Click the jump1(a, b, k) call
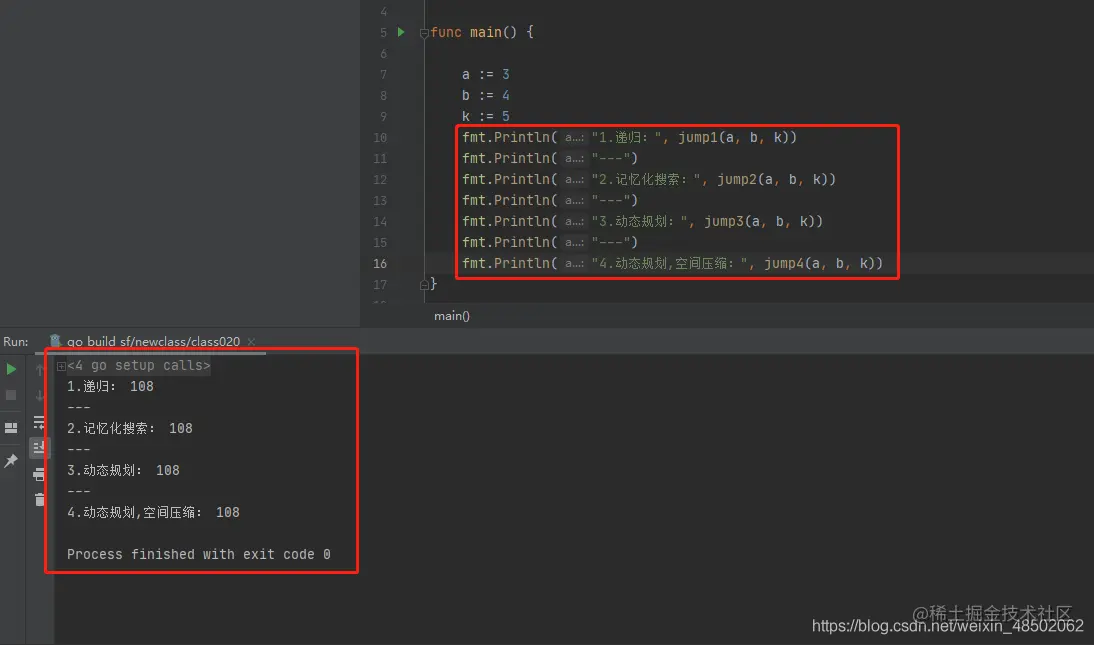Screen dimensions: 1094x645 click(733, 138)
